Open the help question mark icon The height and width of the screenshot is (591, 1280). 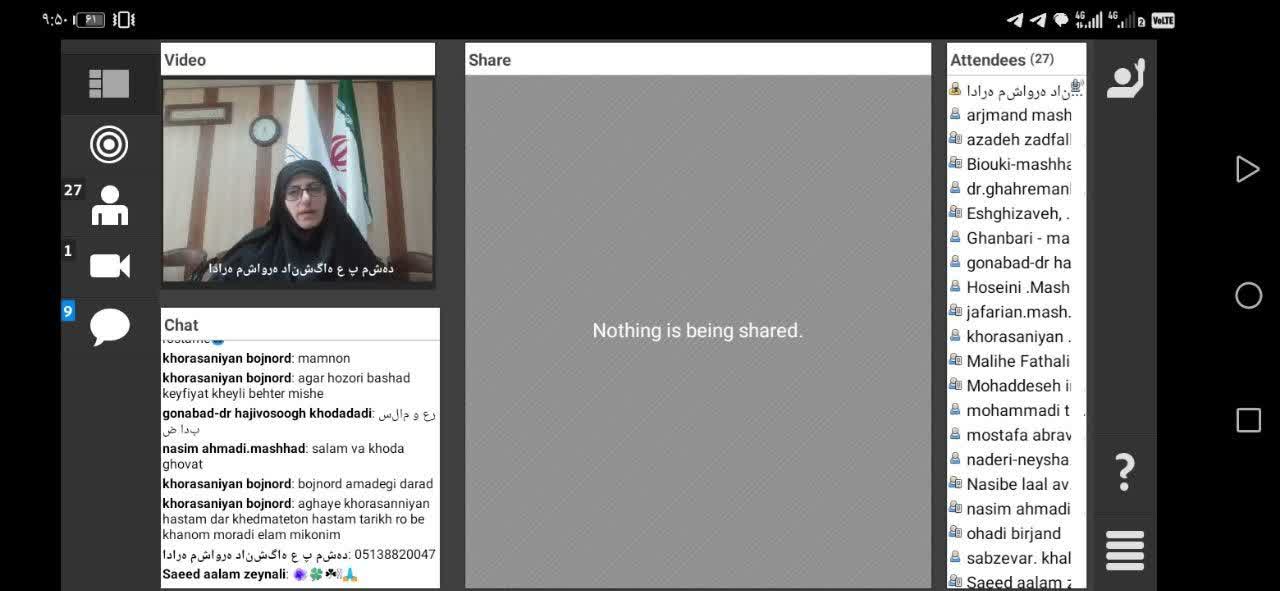[1124, 471]
